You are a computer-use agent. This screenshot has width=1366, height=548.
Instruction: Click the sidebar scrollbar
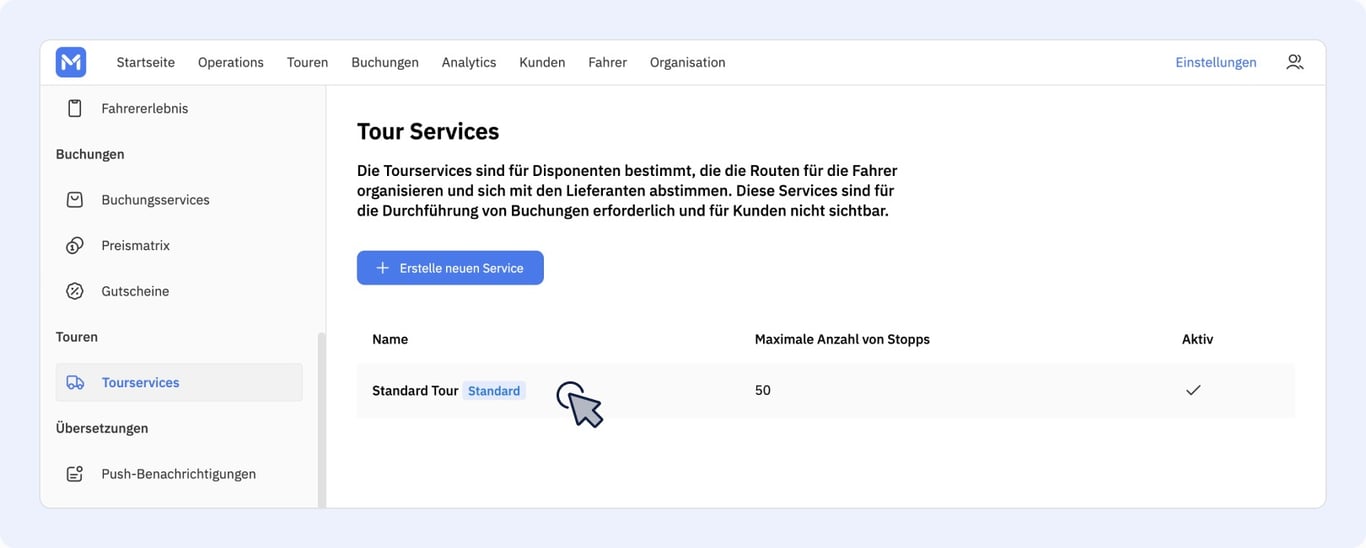321,420
